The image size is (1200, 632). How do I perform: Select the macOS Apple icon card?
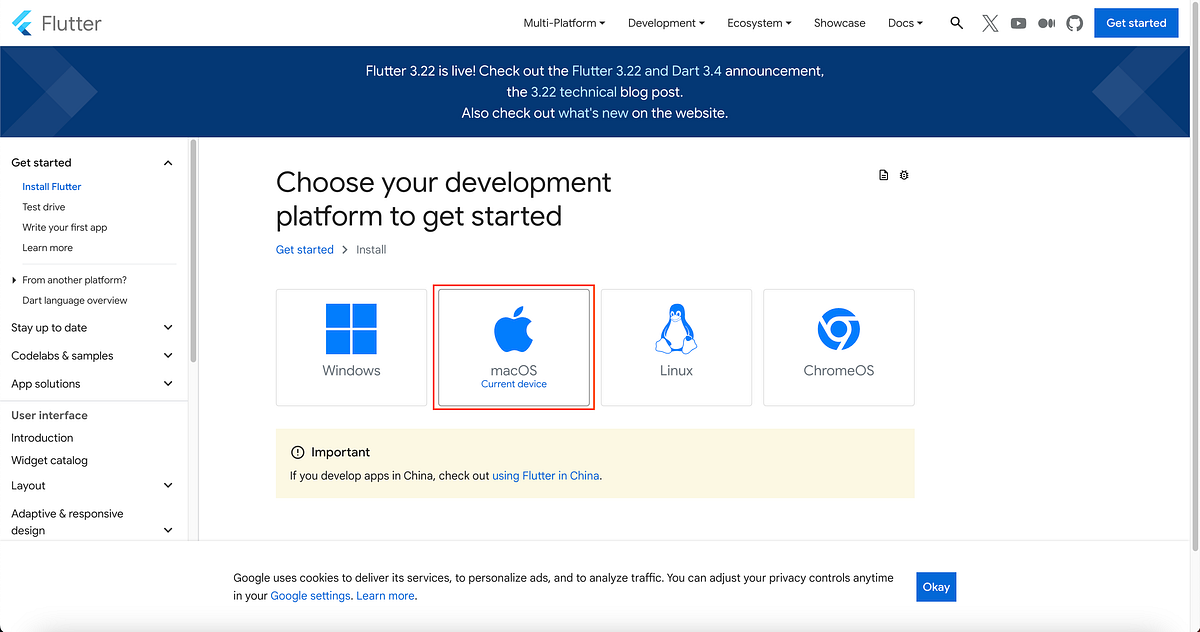click(x=513, y=326)
